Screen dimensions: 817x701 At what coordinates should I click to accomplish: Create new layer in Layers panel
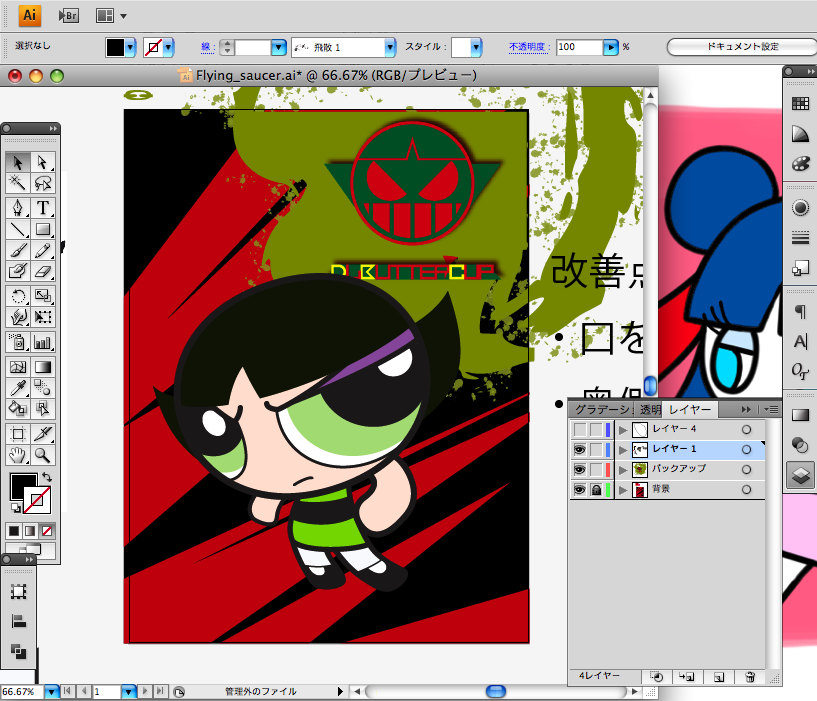click(719, 677)
